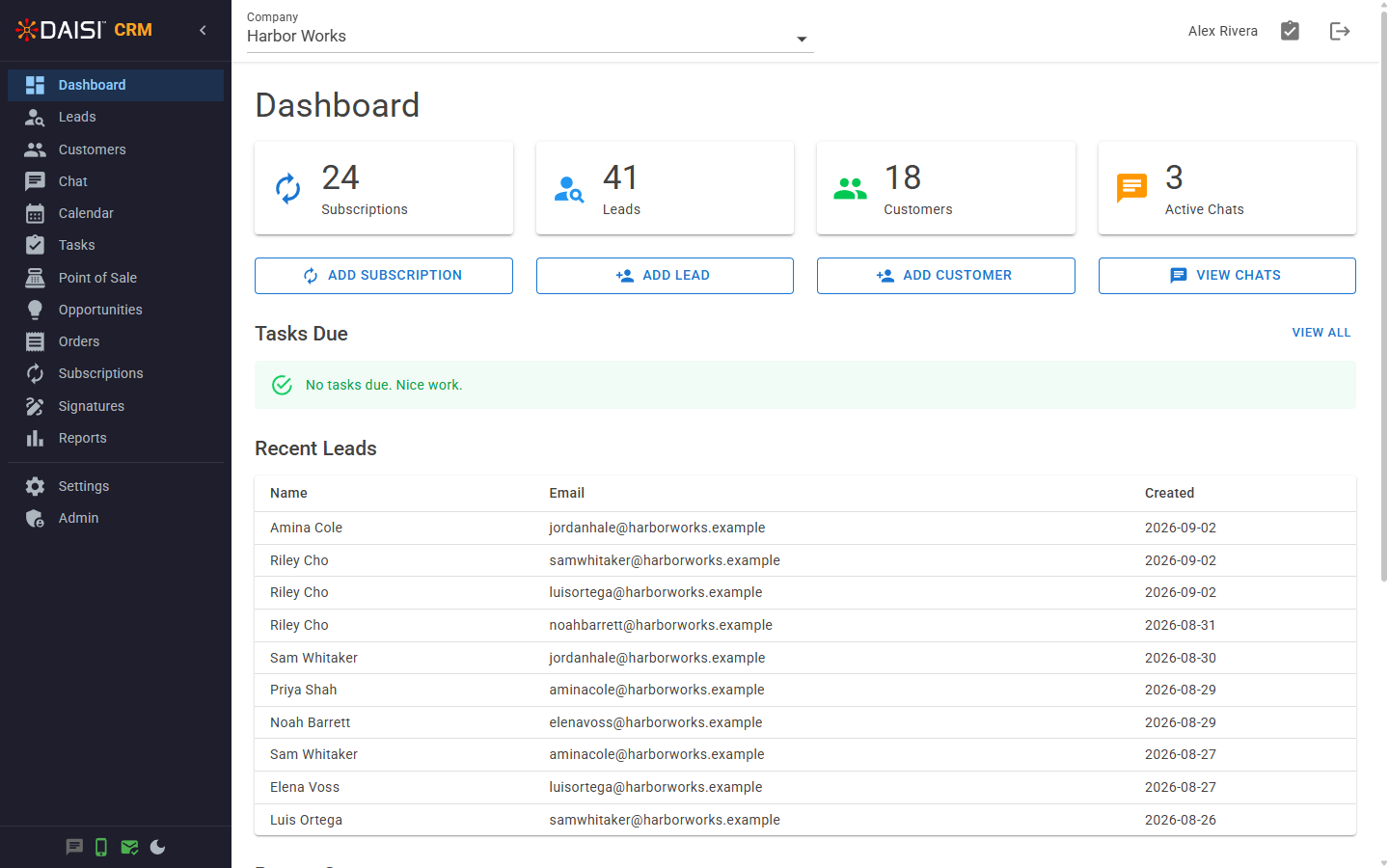Screen dimensions: 1389x868
Task: Click email samwhitaker@harborworks.example in Riley Cho row
Action: 665,560
